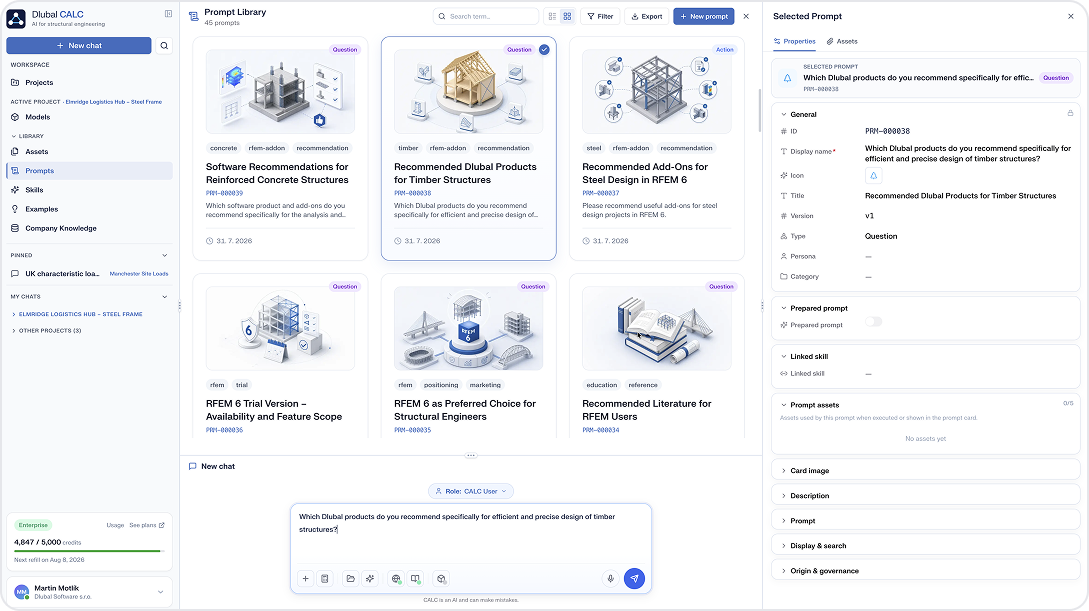Screen dimensions: 1089x611
Task: Click the Search term input field
Action: [x=486, y=16]
